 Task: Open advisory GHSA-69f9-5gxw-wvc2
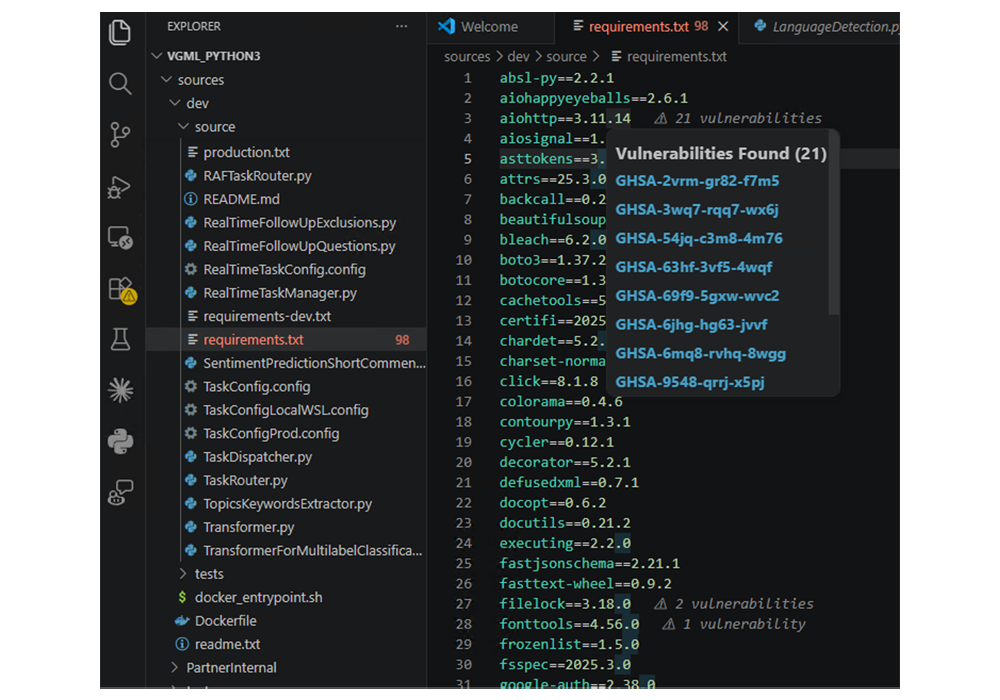[x=697, y=296]
